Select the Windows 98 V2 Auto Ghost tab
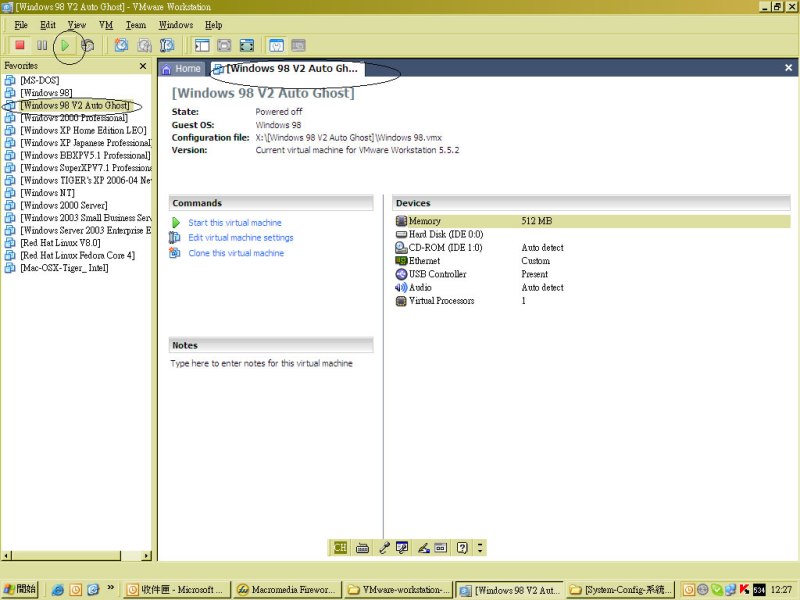 click(287, 69)
